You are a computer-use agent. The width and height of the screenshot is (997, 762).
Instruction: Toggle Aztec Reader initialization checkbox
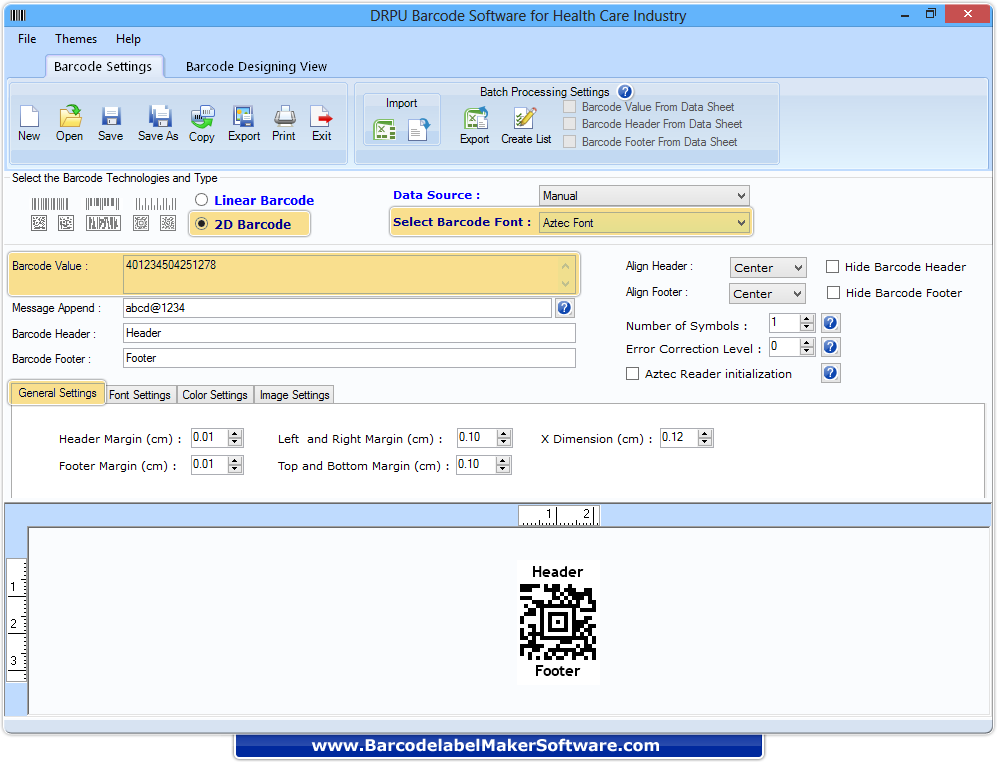click(633, 373)
